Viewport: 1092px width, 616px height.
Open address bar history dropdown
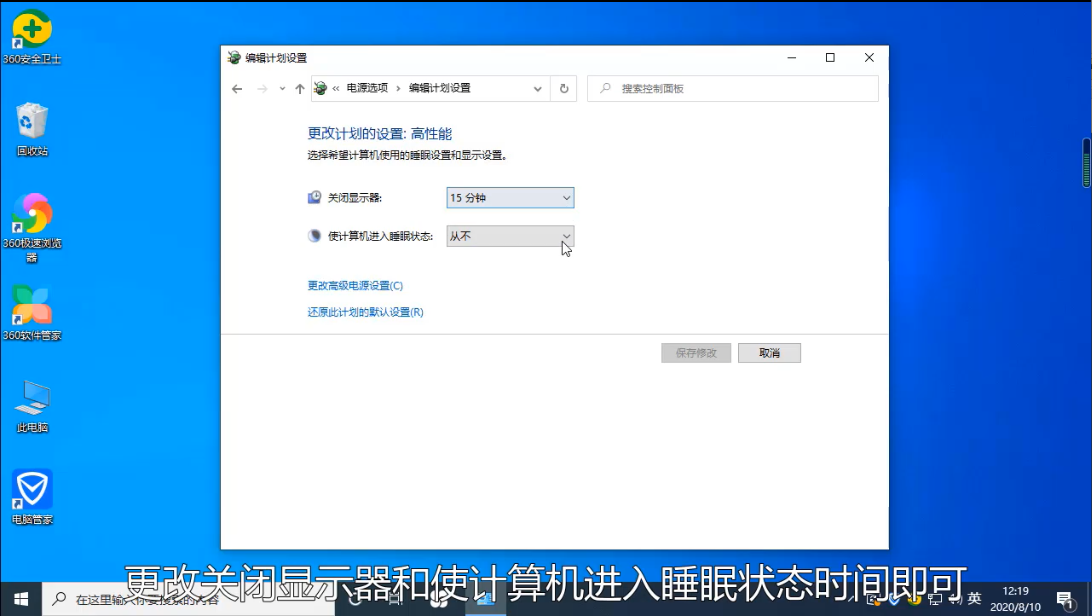coord(538,89)
